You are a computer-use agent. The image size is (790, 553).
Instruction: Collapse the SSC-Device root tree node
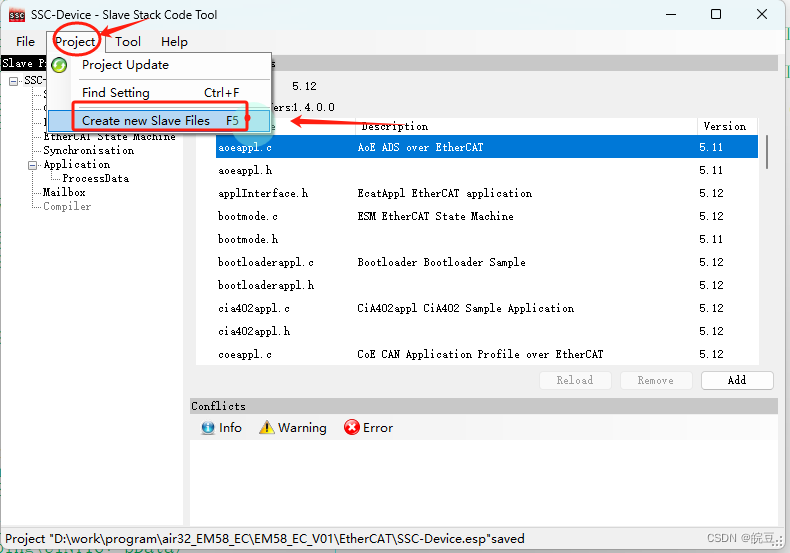[x=14, y=81]
